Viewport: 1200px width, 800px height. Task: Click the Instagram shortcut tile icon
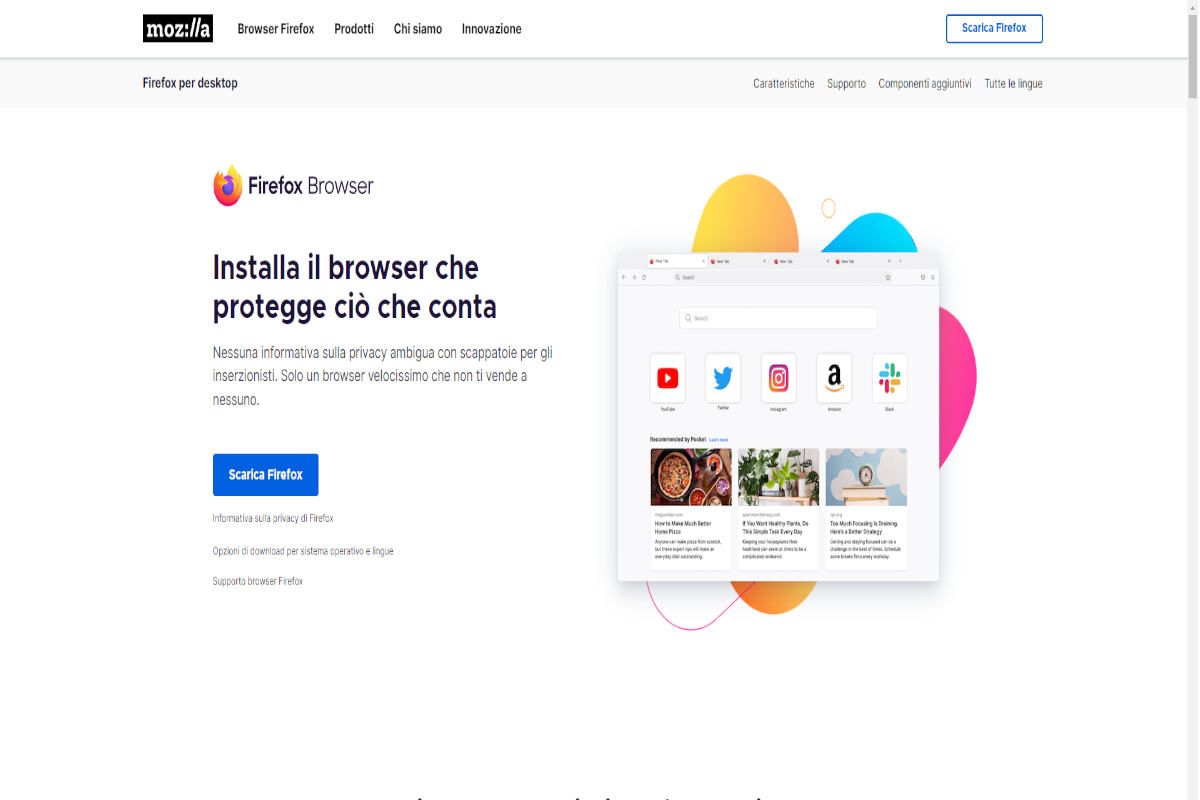click(x=779, y=378)
